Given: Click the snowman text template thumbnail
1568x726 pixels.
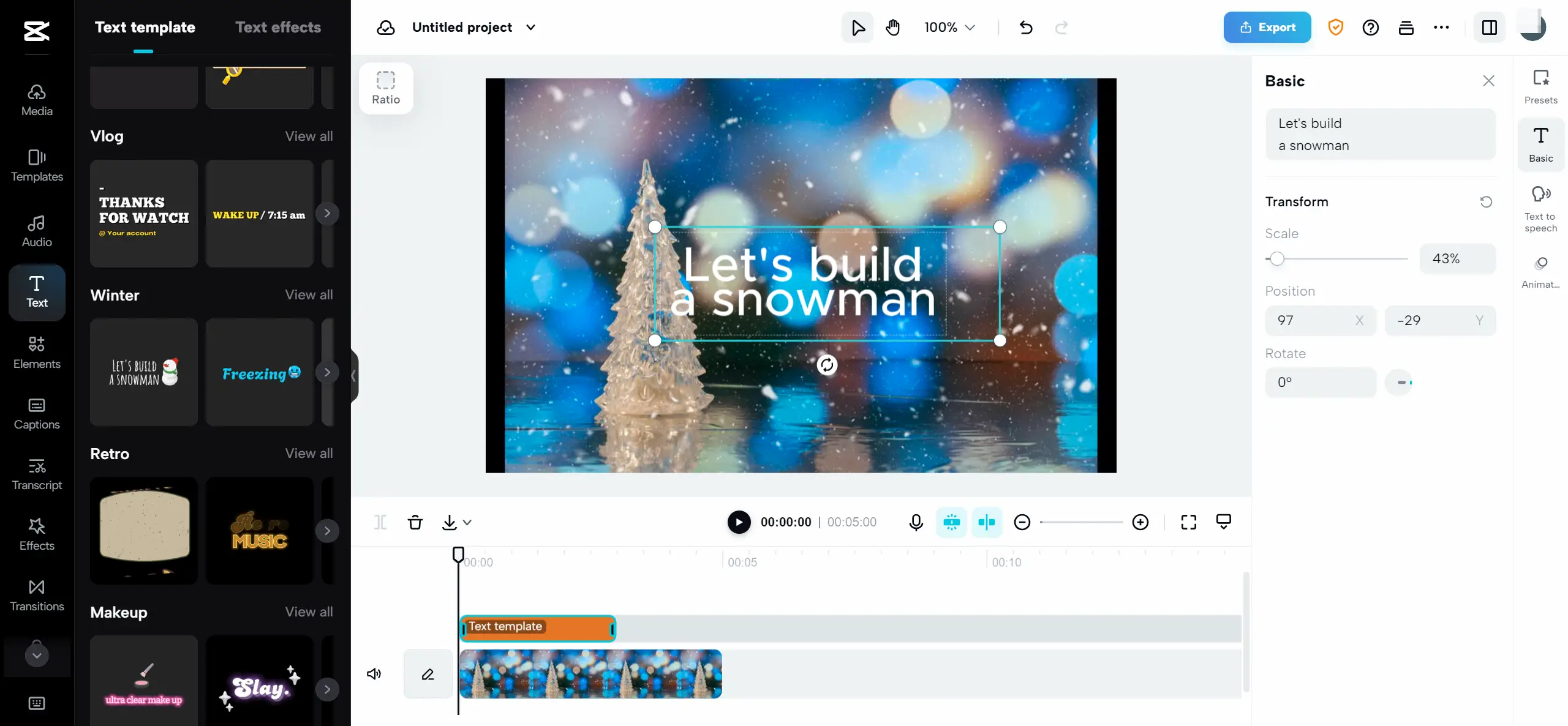Looking at the screenshot, I should coord(143,372).
